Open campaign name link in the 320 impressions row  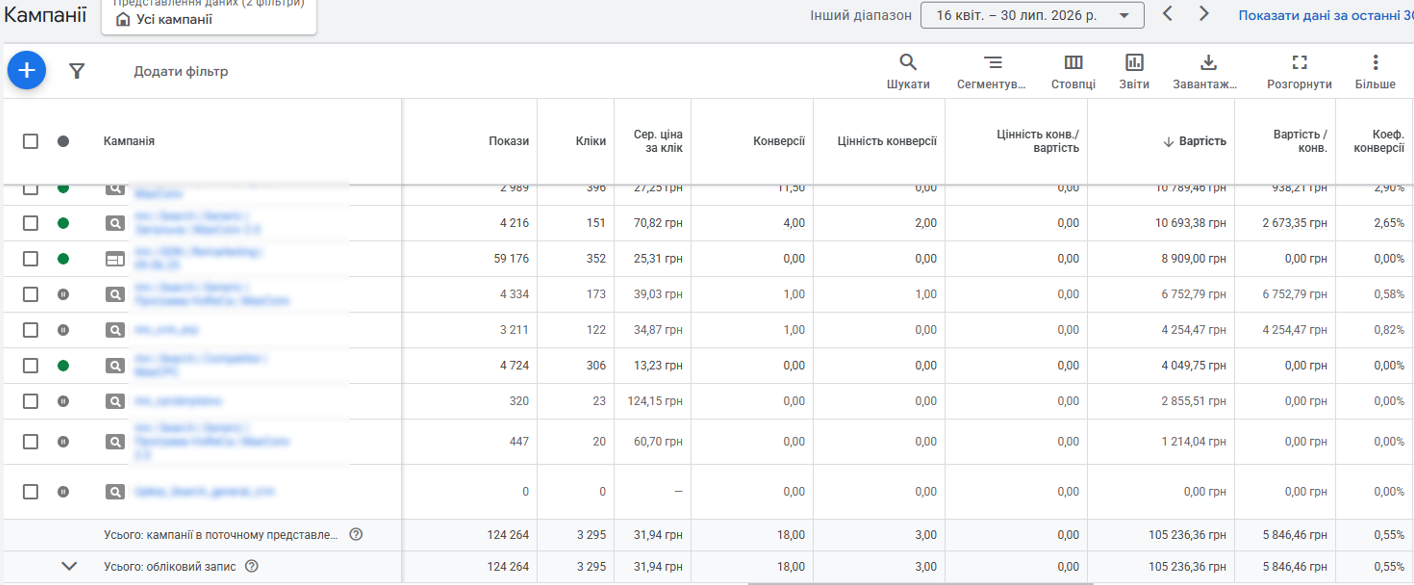pyautogui.click(x=178, y=401)
